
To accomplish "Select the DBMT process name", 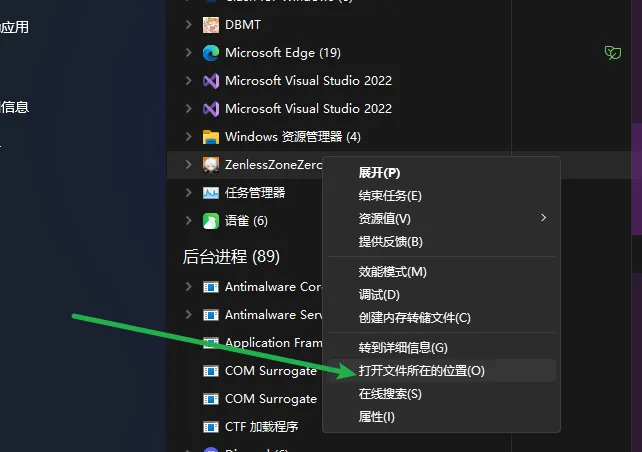I will coord(243,25).
